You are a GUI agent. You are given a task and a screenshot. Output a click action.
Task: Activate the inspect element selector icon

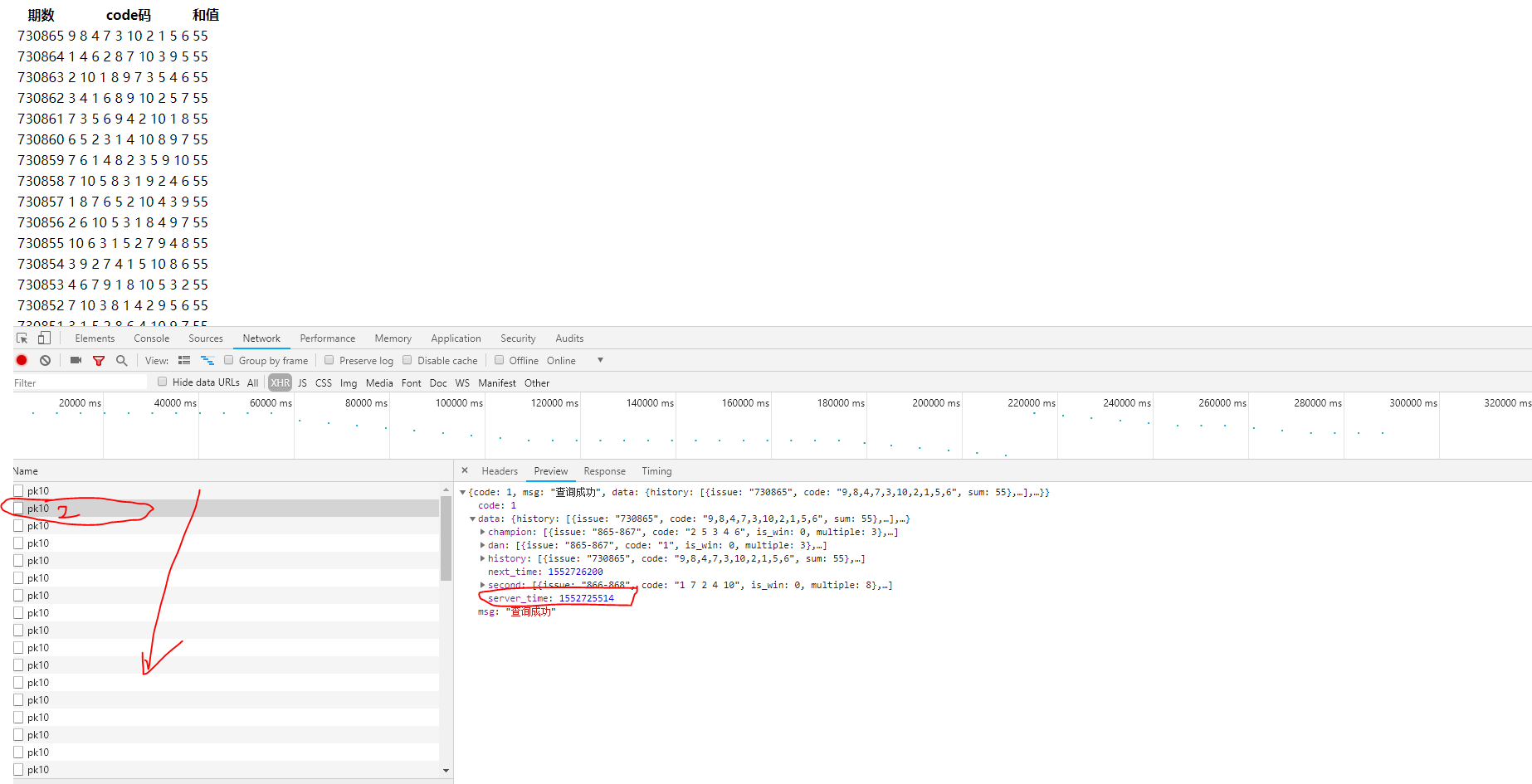(22, 338)
